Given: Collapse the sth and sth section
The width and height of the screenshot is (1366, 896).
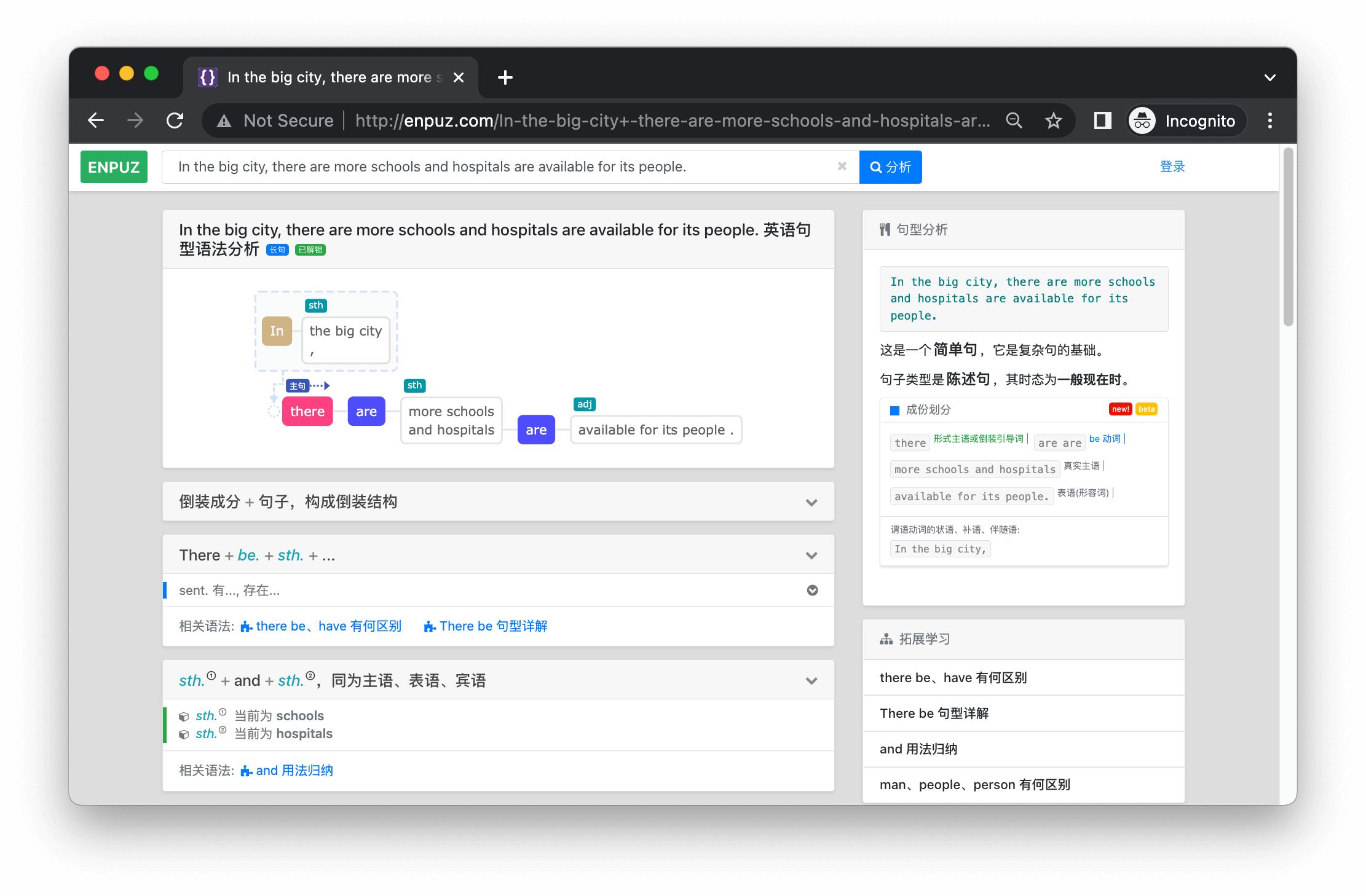Looking at the screenshot, I should [811, 681].
